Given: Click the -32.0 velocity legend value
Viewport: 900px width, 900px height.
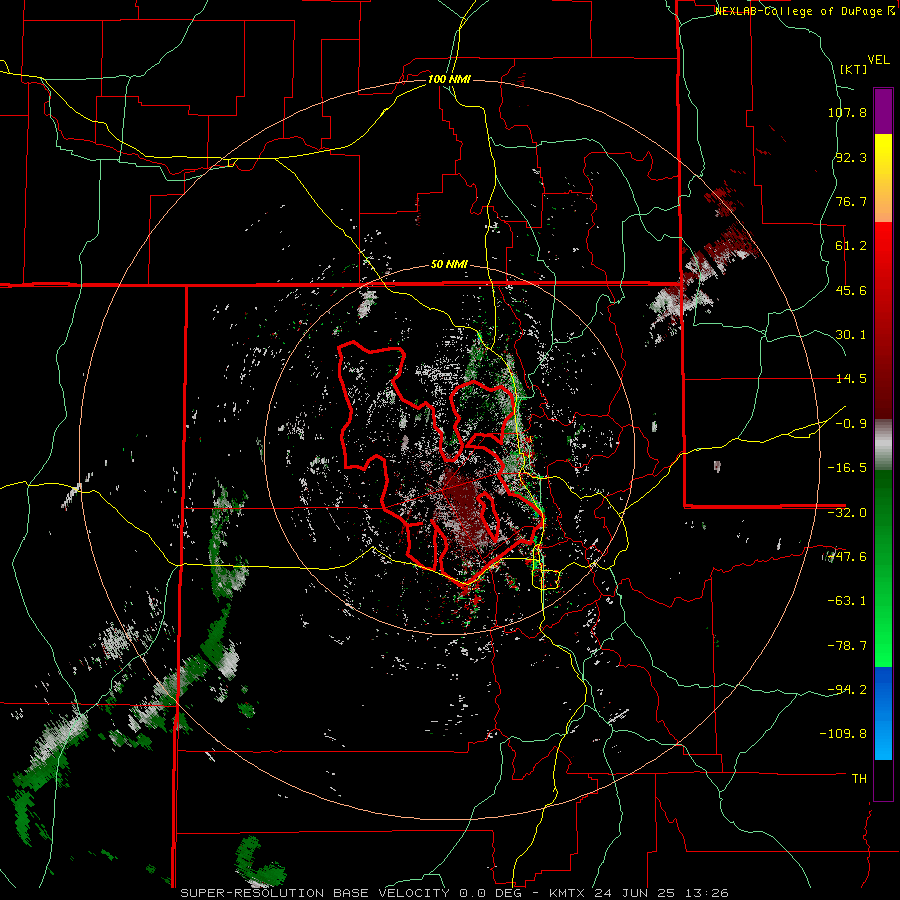Looking at the screenshot, I should point(847,513).
